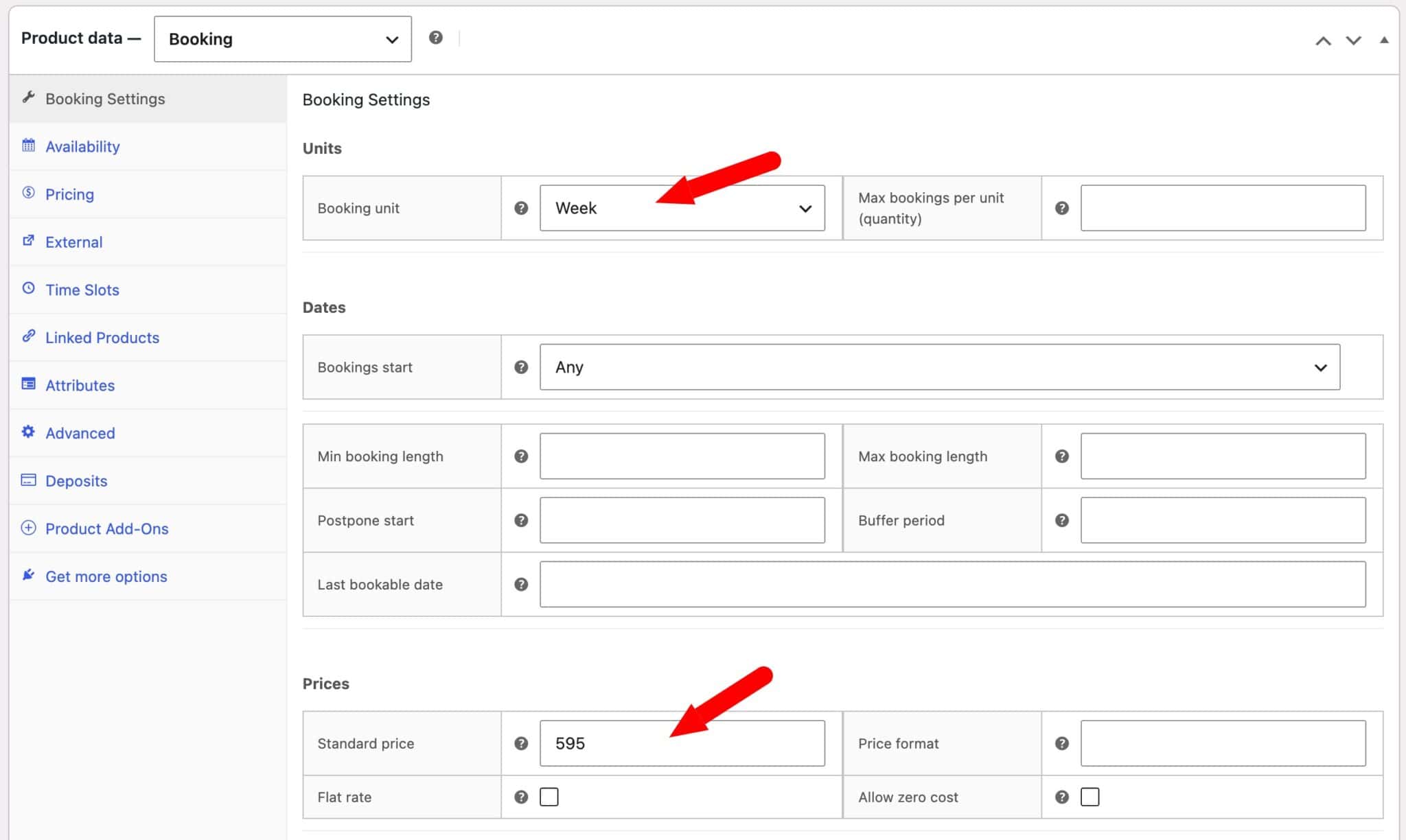Click the Buffer period help icon
Image resolution: width=1406 pixels, height=840 pixels.
[1061, 520]
